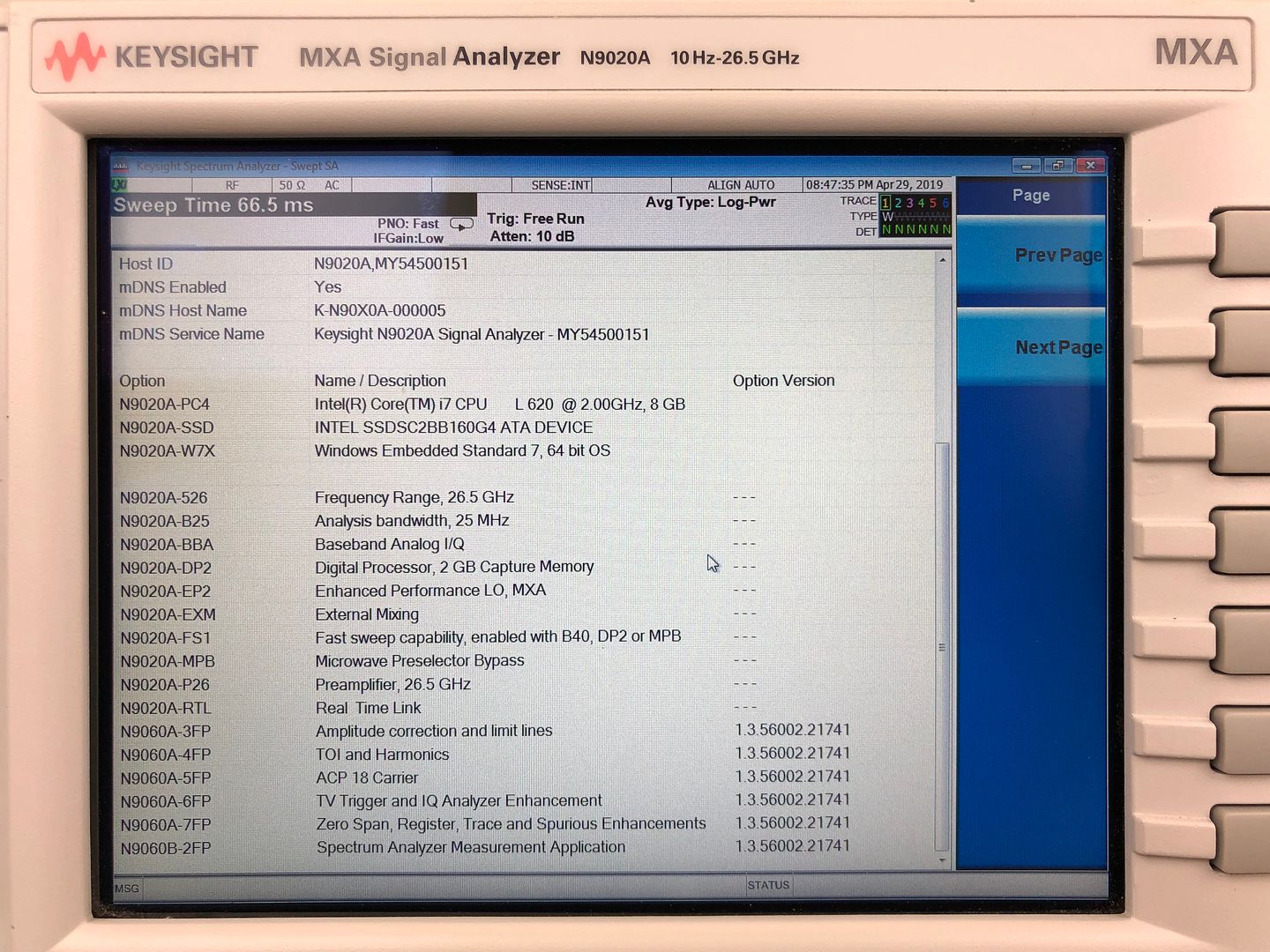Select option N9020A-W7X
1270x952 pixels.
coord(168,451)
